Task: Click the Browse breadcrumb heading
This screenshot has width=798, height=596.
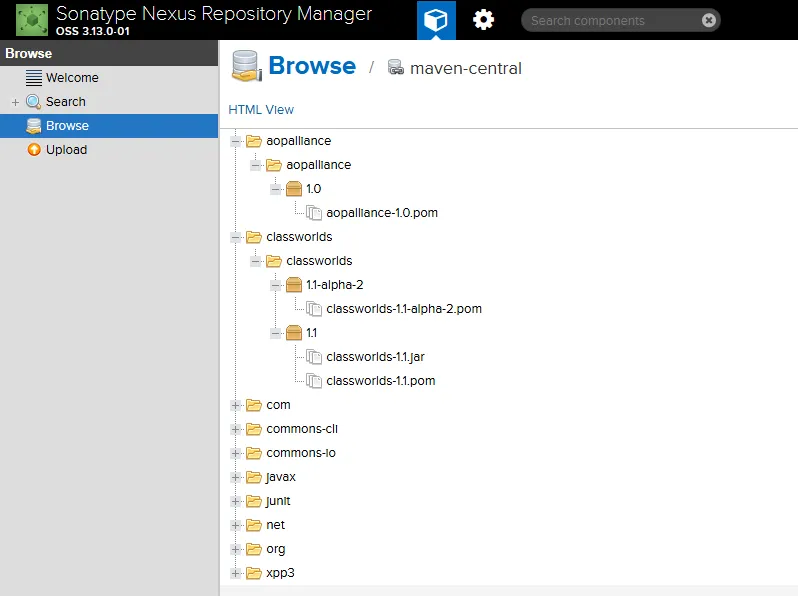Action: [x=312, y=66]
